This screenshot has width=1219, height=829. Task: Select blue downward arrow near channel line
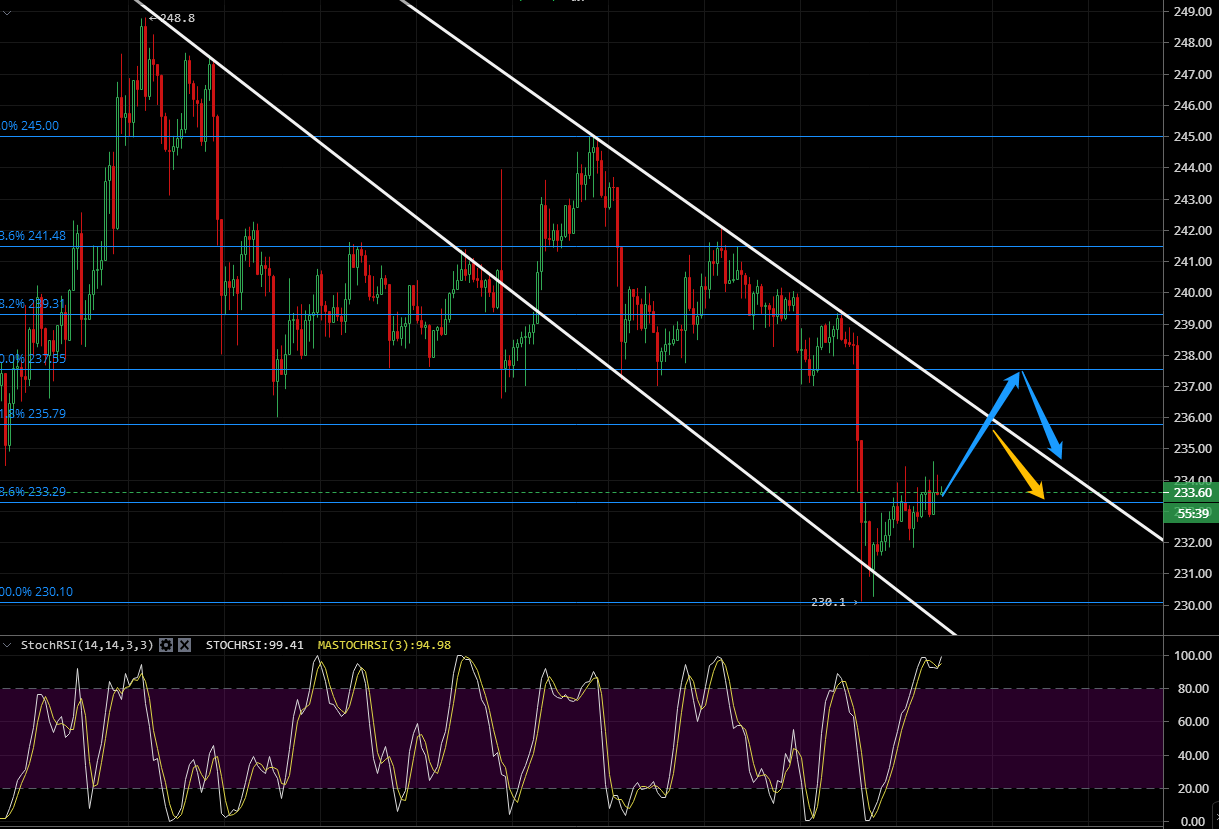(1041, 415)
